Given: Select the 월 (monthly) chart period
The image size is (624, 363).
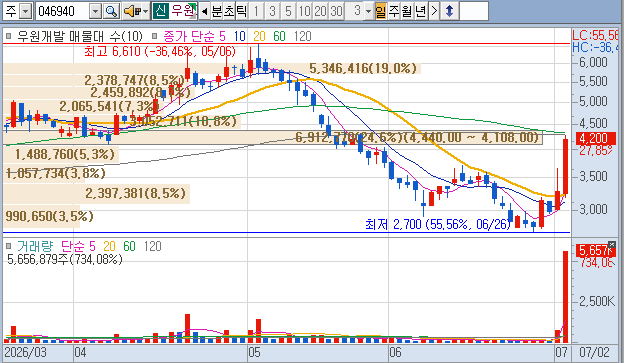Looking at the screenshot, I should tap(407, 11).
